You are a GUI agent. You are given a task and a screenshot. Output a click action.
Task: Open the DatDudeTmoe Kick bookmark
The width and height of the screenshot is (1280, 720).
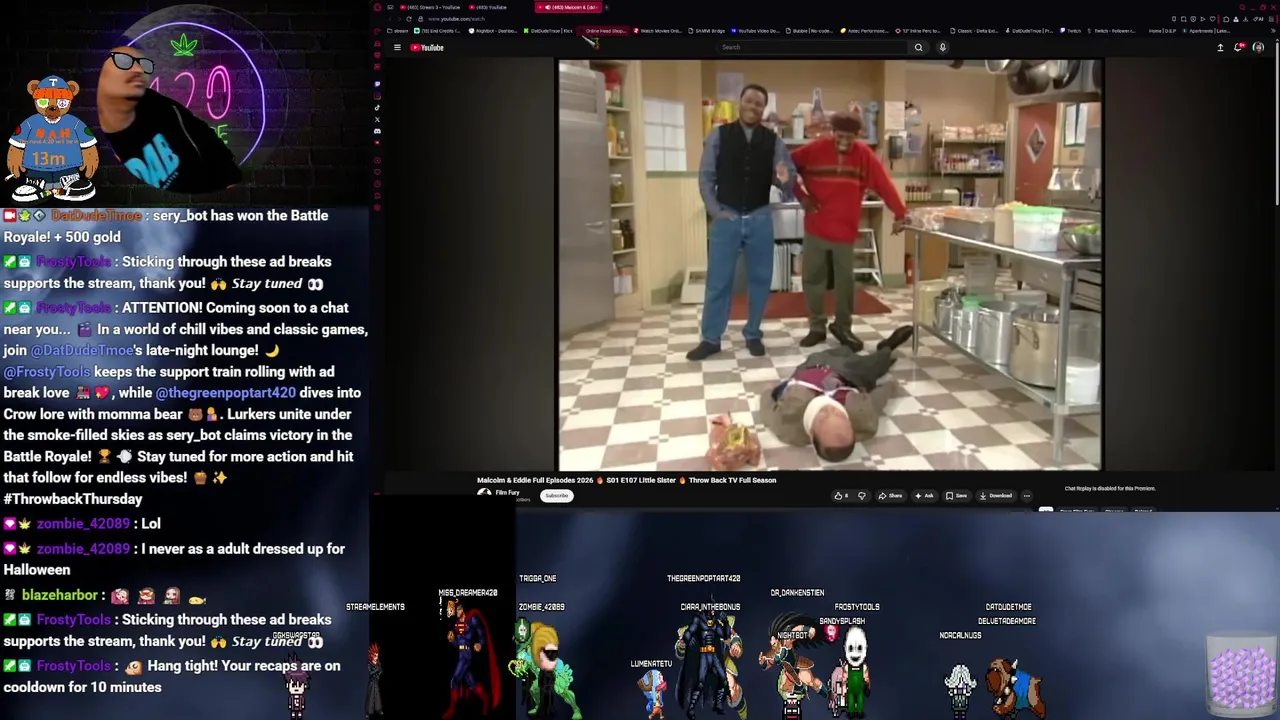548,31
